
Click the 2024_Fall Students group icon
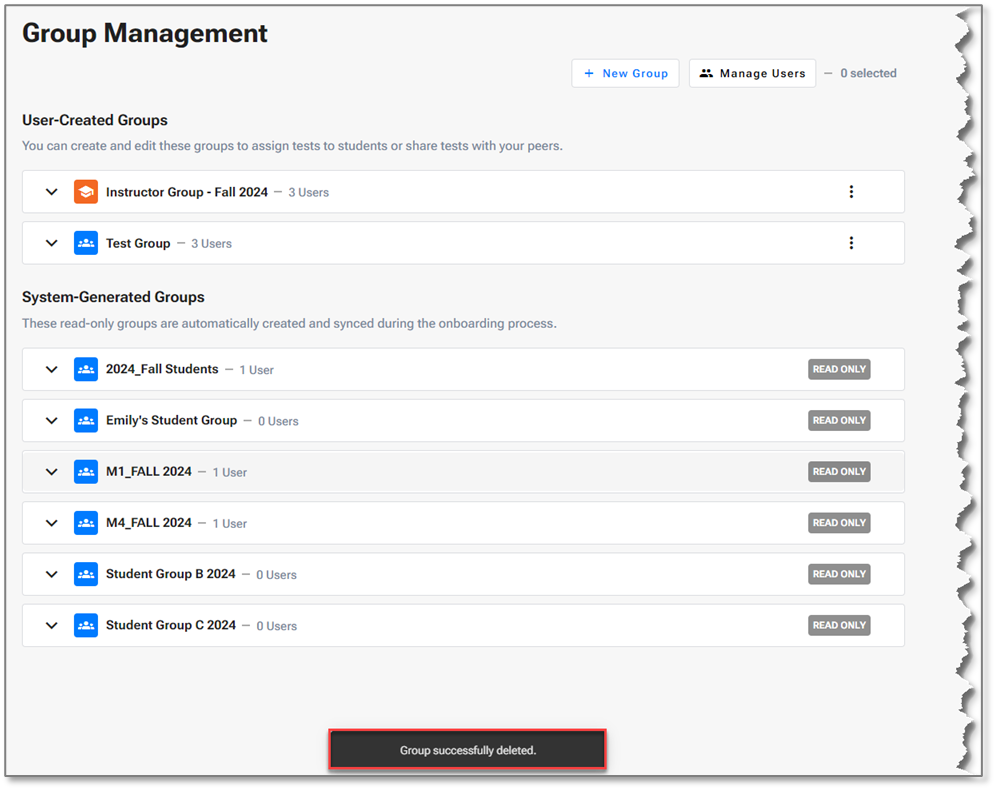click(86, 370)
